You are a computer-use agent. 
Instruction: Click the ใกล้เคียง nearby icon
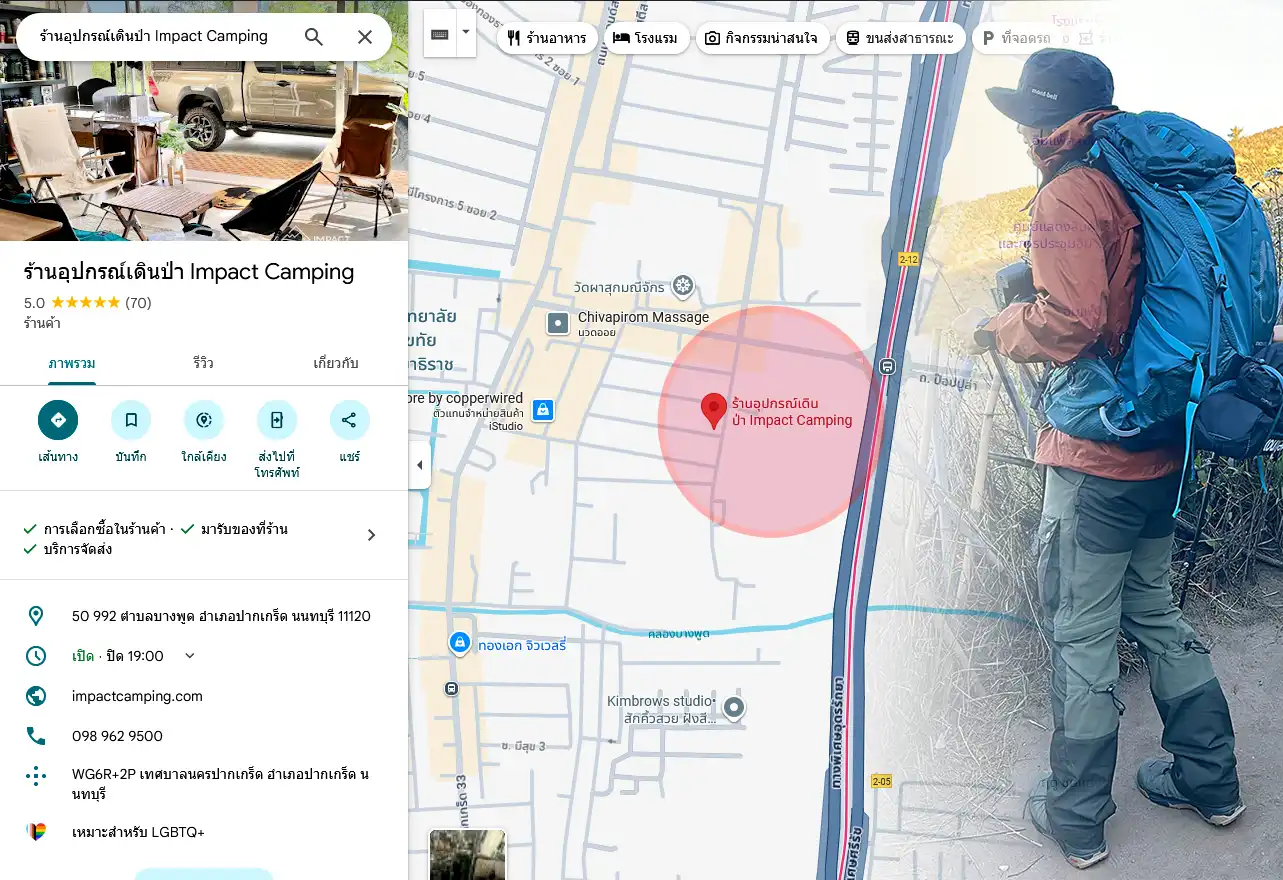pos(204,420)
